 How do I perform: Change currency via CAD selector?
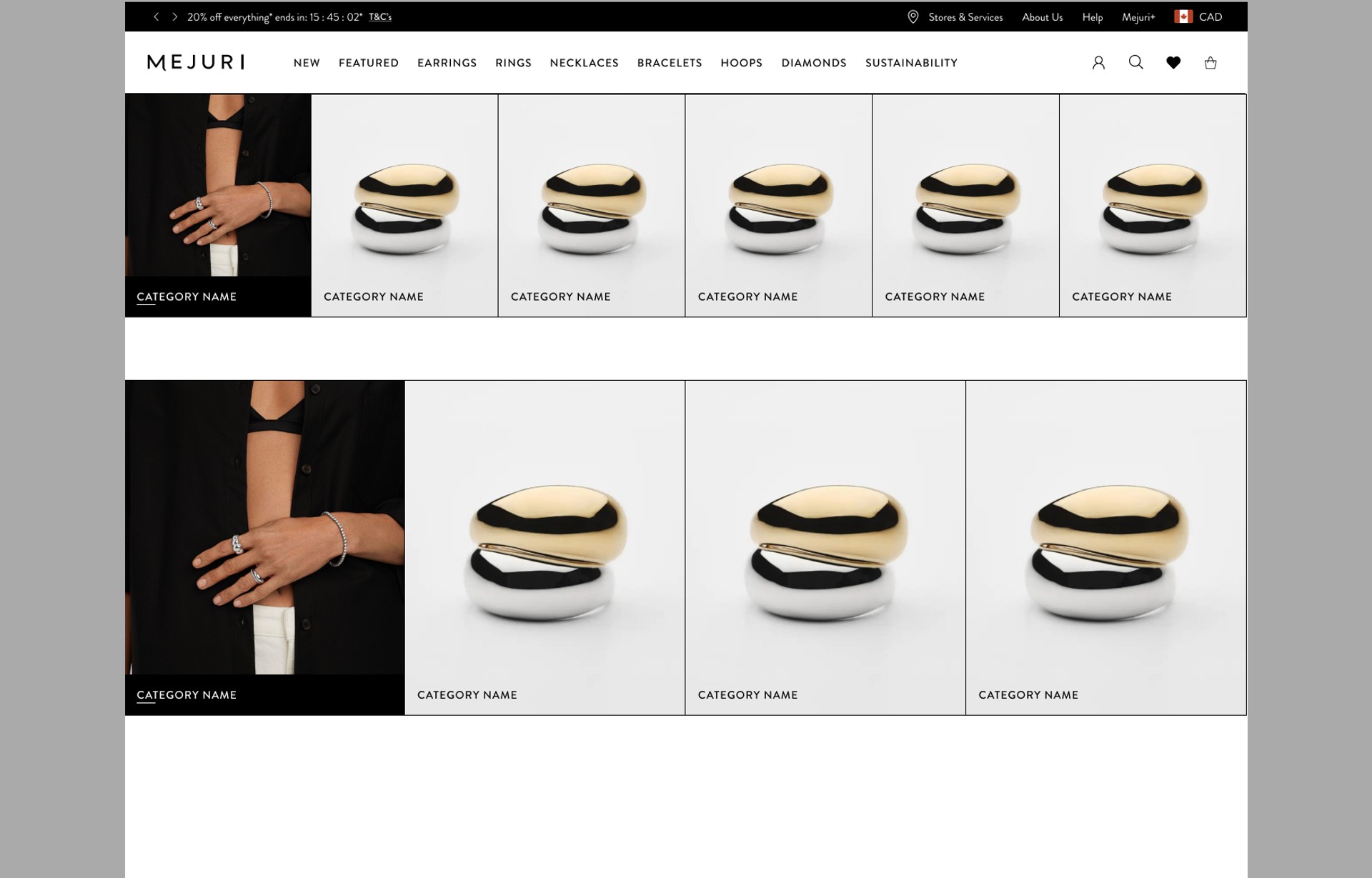tap(1210, 17)
